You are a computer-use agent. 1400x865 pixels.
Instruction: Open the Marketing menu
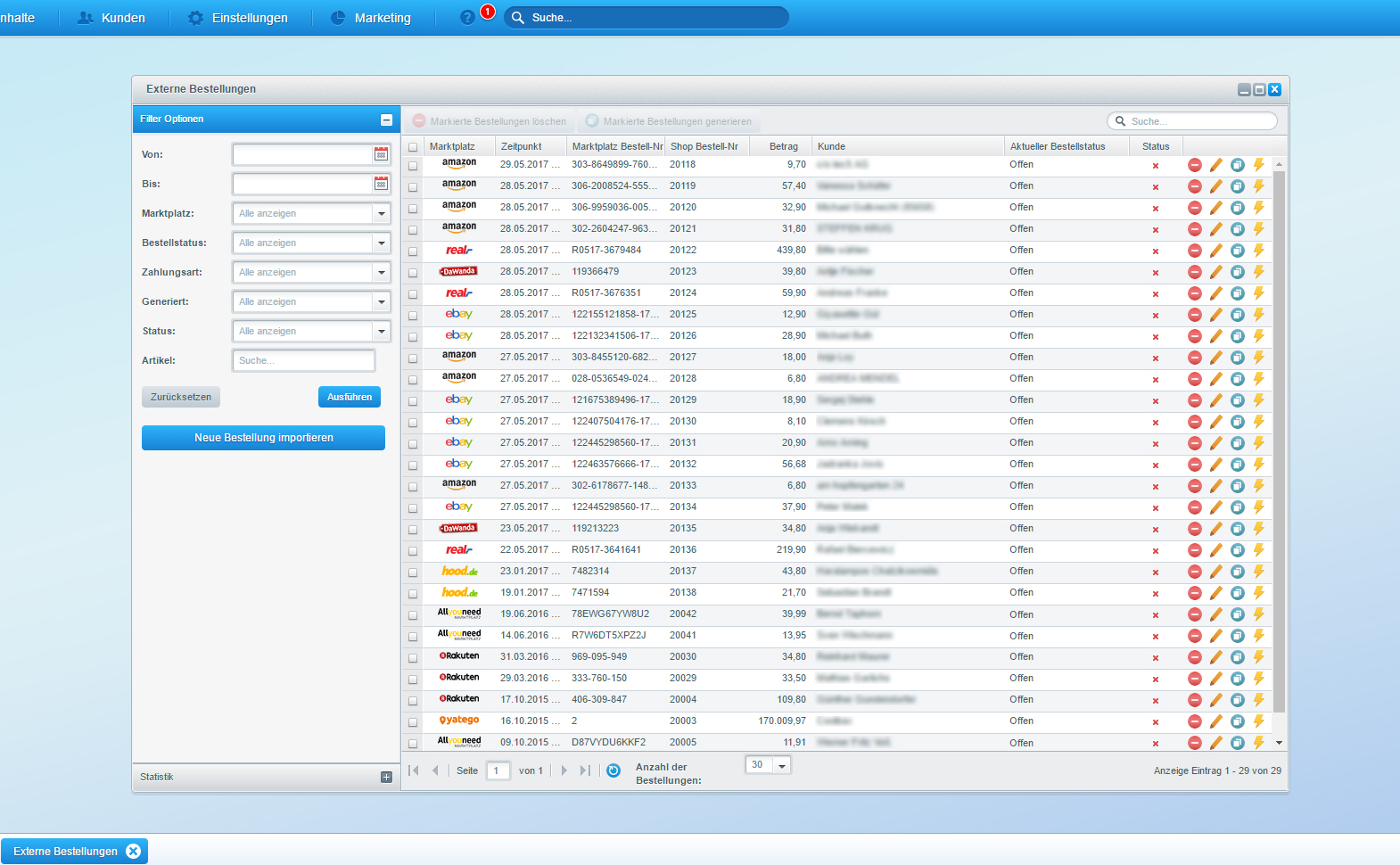pyautogui.click(x=371, y=18)
